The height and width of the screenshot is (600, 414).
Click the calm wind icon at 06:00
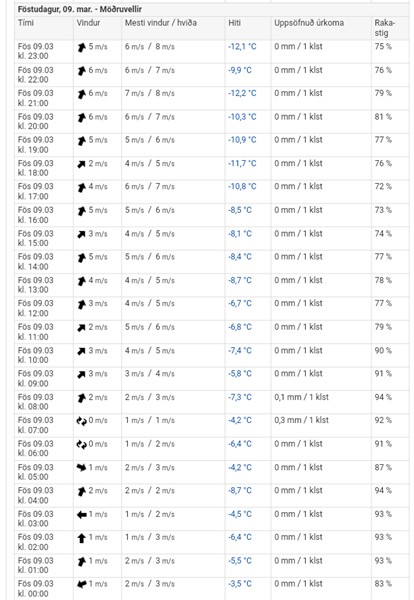81,445
